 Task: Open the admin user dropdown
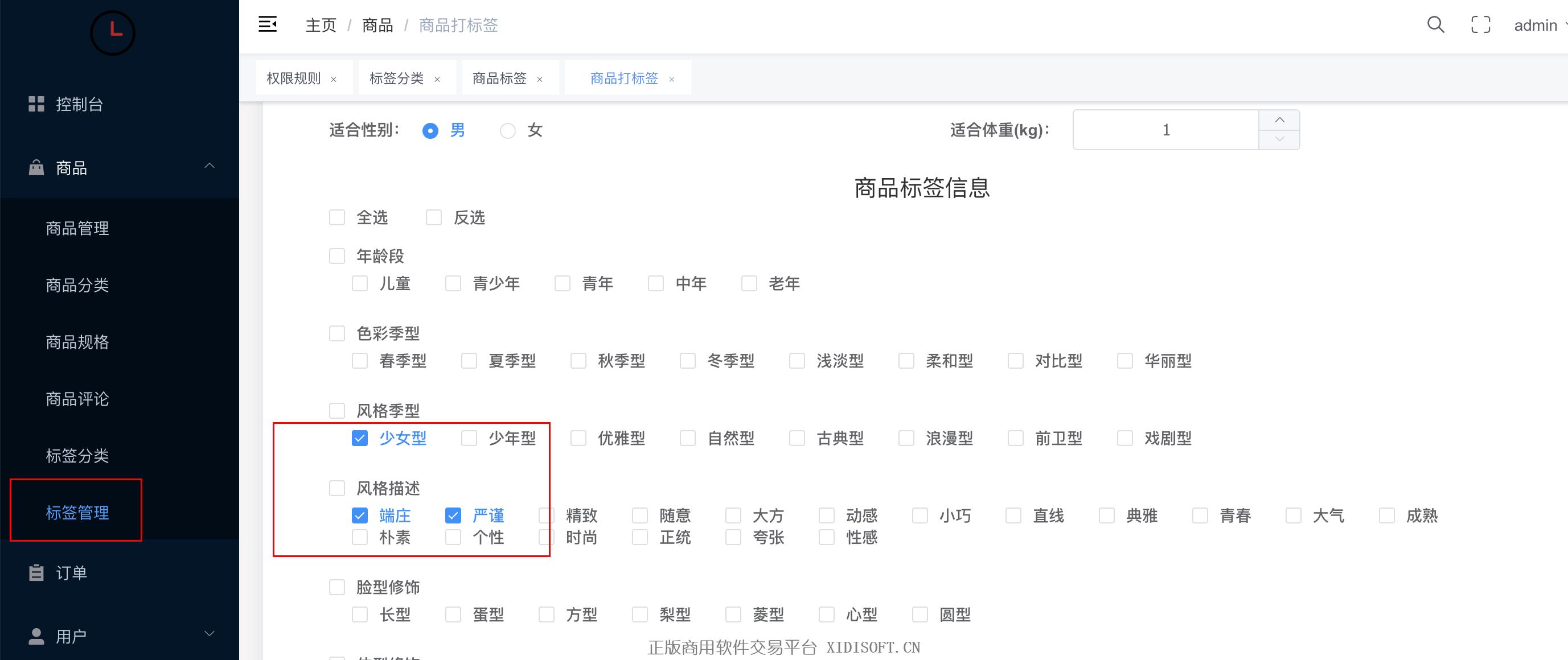click(x=1540, y=25)
